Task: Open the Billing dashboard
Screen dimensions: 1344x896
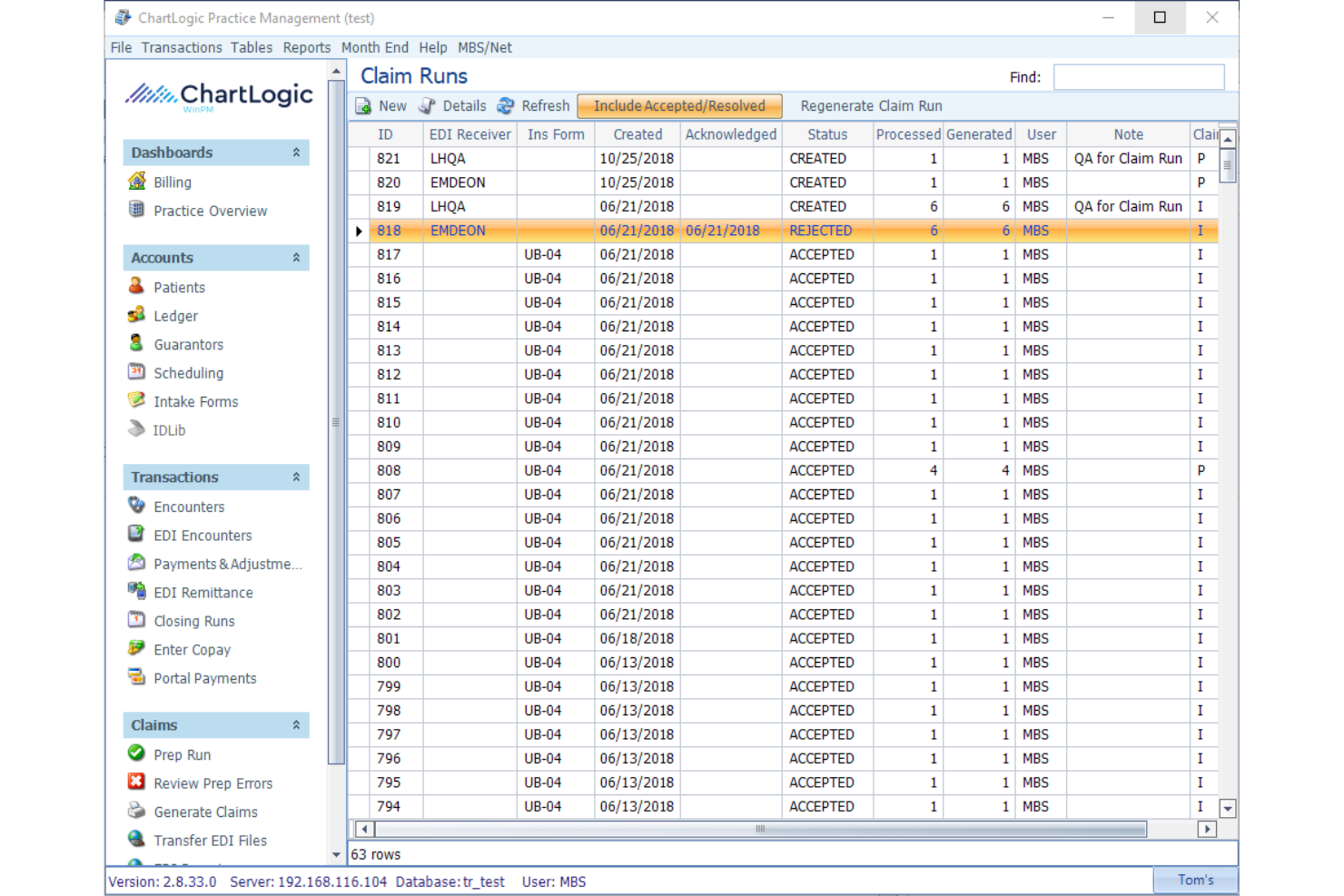Action: pos(171,182)
